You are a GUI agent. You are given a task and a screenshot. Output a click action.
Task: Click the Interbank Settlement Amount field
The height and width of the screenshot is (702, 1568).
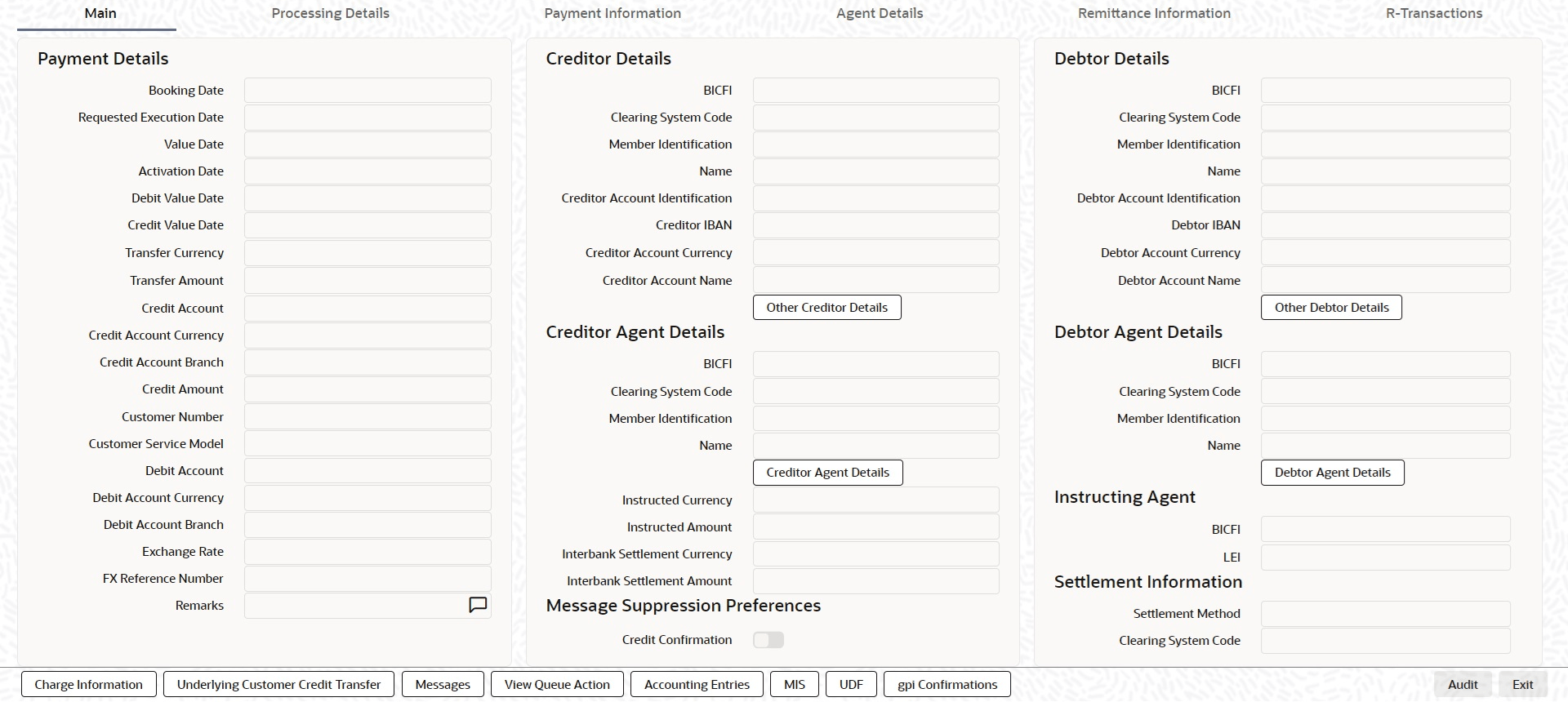[x=875, y=581]
